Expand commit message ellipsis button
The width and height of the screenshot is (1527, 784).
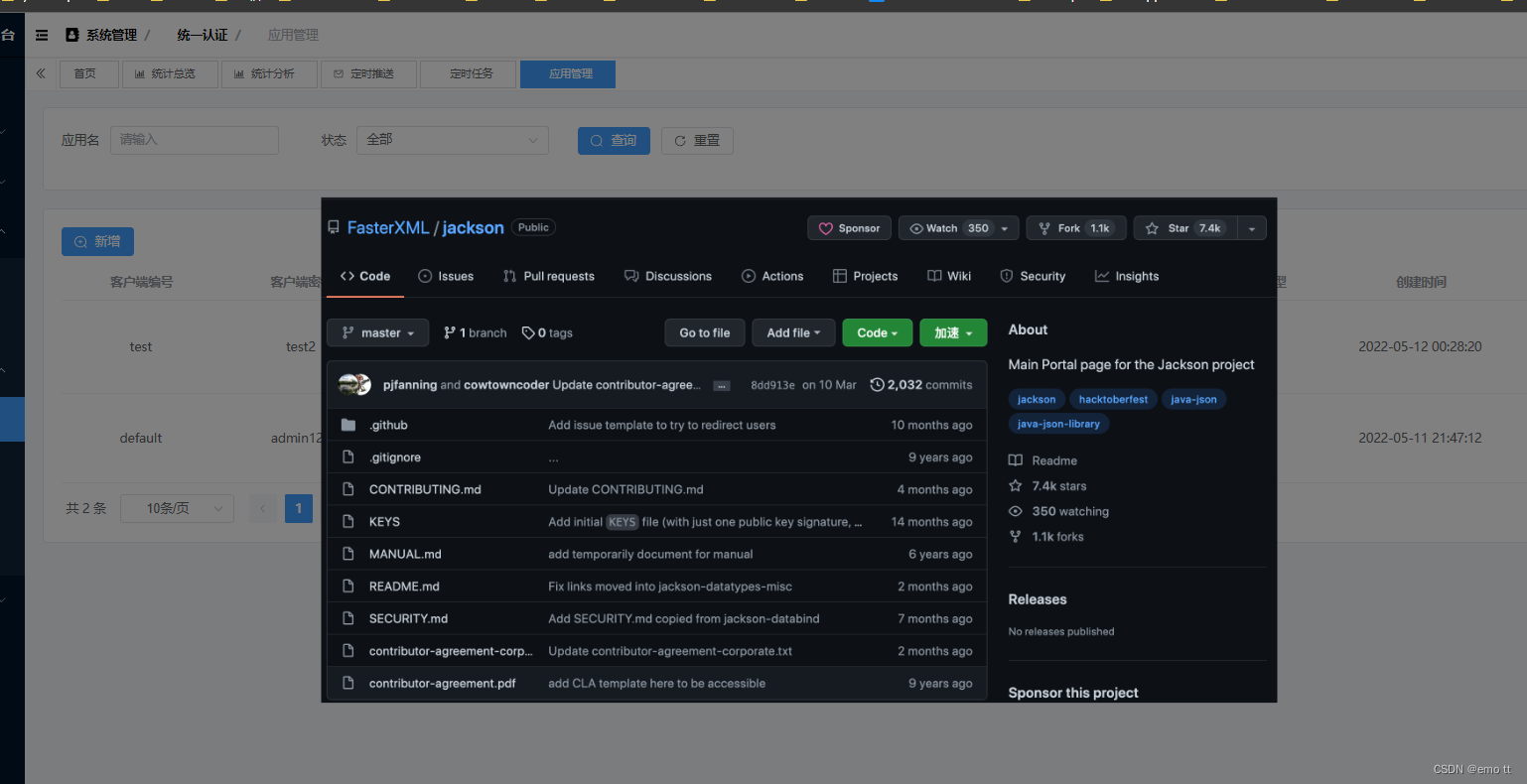[722, 386]
